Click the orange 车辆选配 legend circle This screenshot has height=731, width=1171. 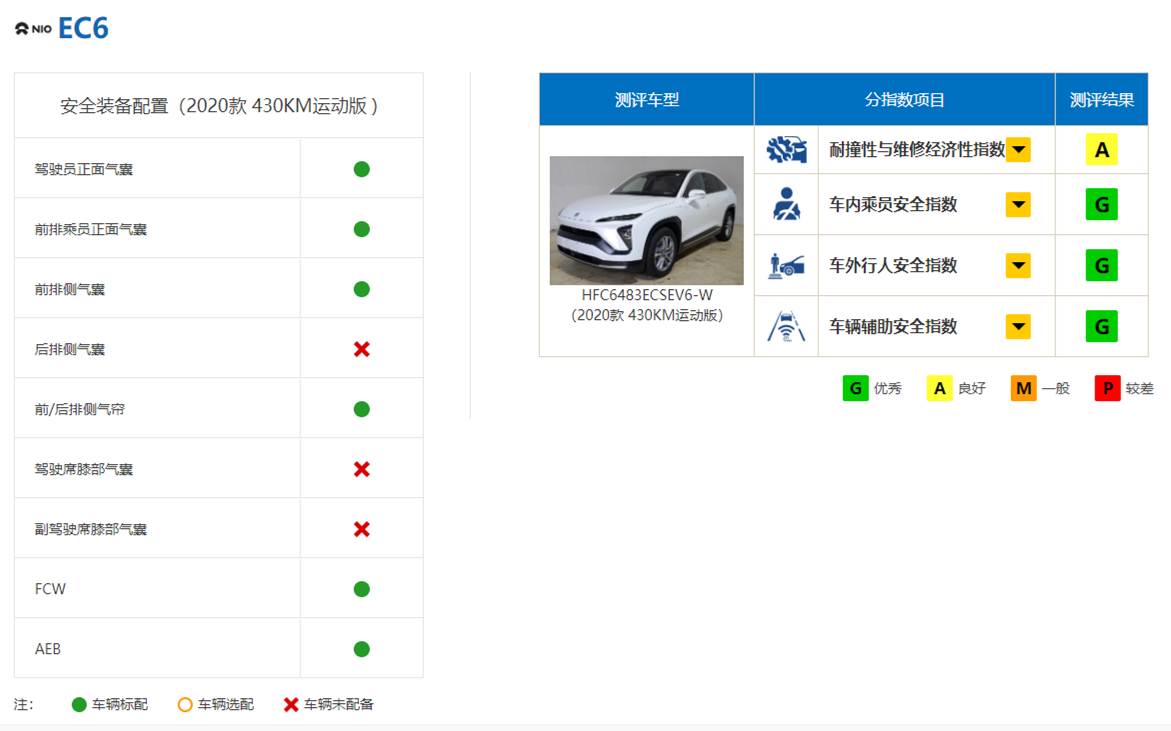tap(185, 705)
